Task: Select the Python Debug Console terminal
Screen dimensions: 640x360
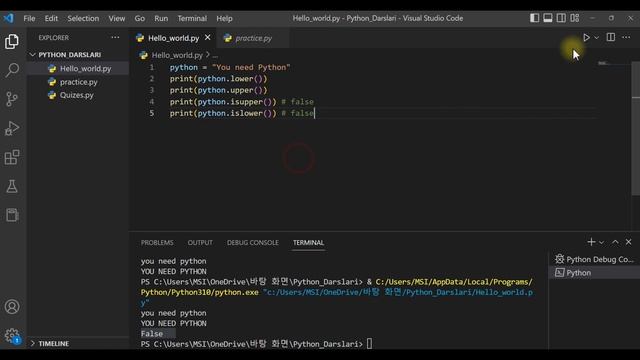Action: 594,259
